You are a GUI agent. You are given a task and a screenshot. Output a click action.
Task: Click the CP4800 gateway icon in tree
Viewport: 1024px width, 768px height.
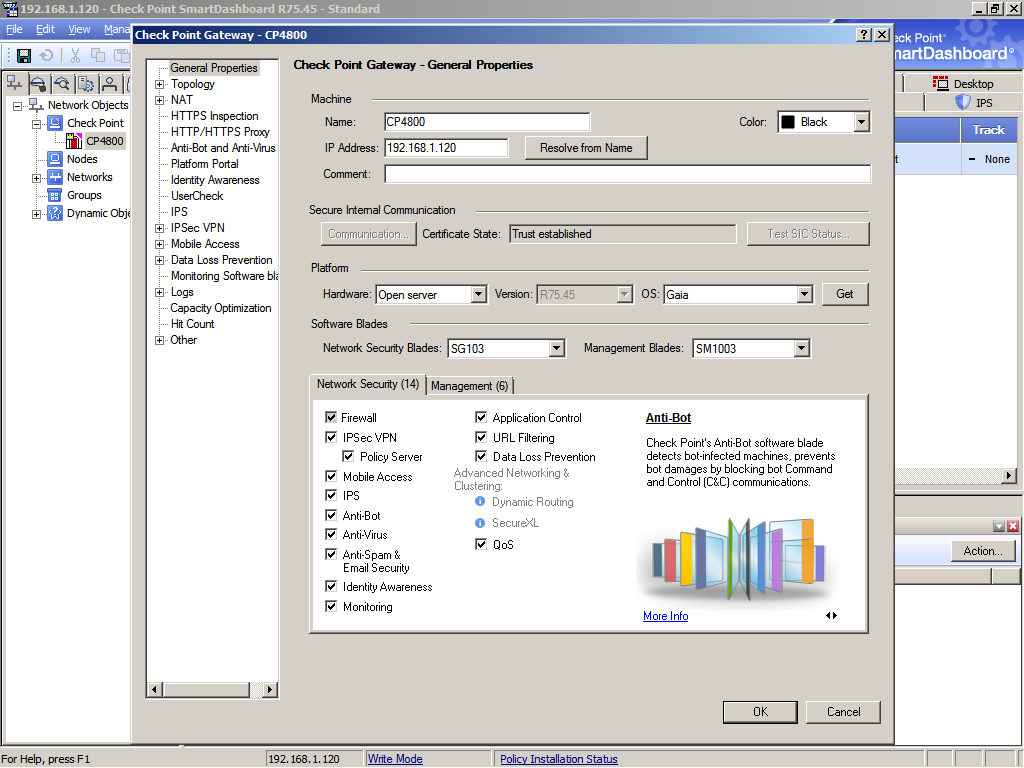[x=74, y=140]
